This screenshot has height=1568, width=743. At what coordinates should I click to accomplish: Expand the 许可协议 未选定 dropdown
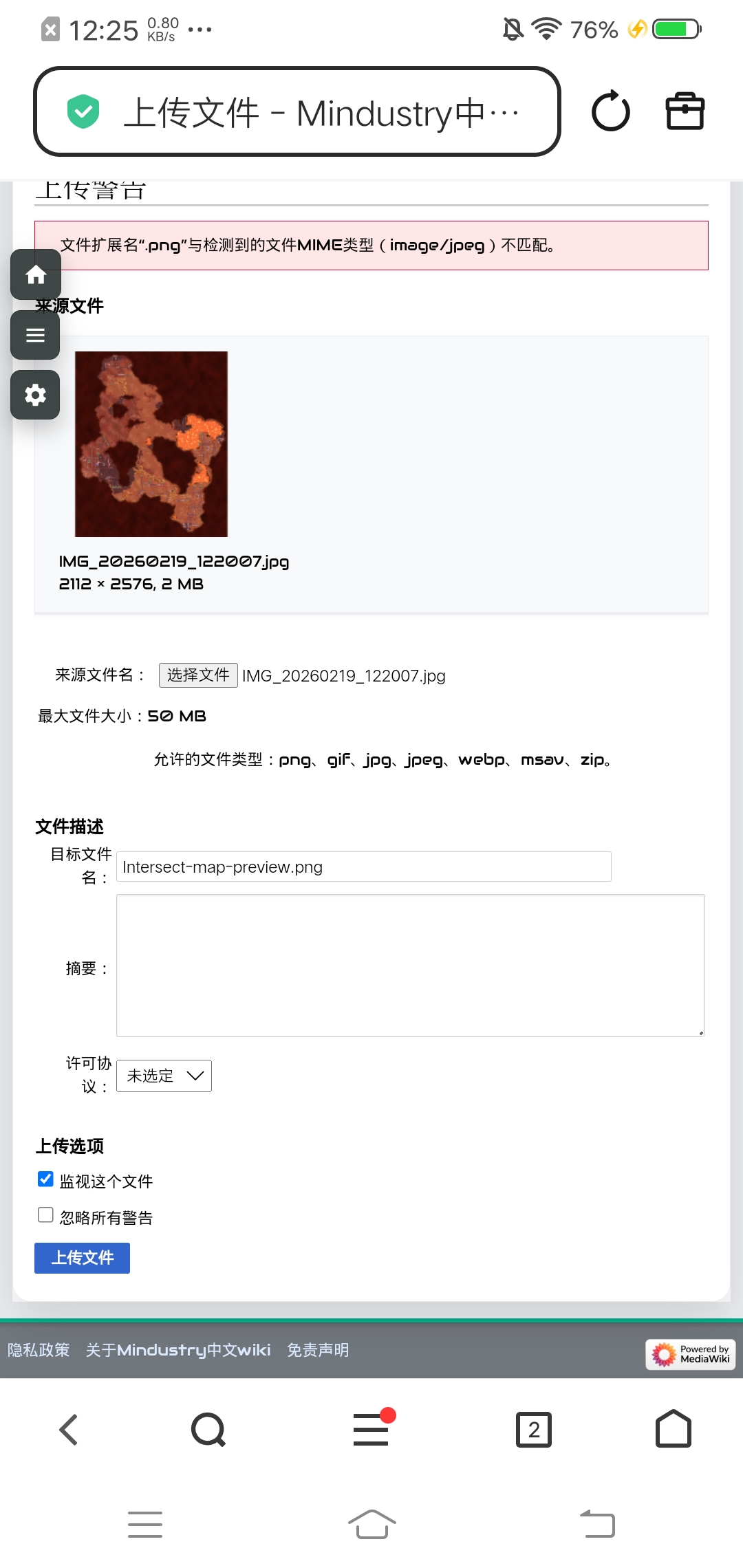(164, 1076)
